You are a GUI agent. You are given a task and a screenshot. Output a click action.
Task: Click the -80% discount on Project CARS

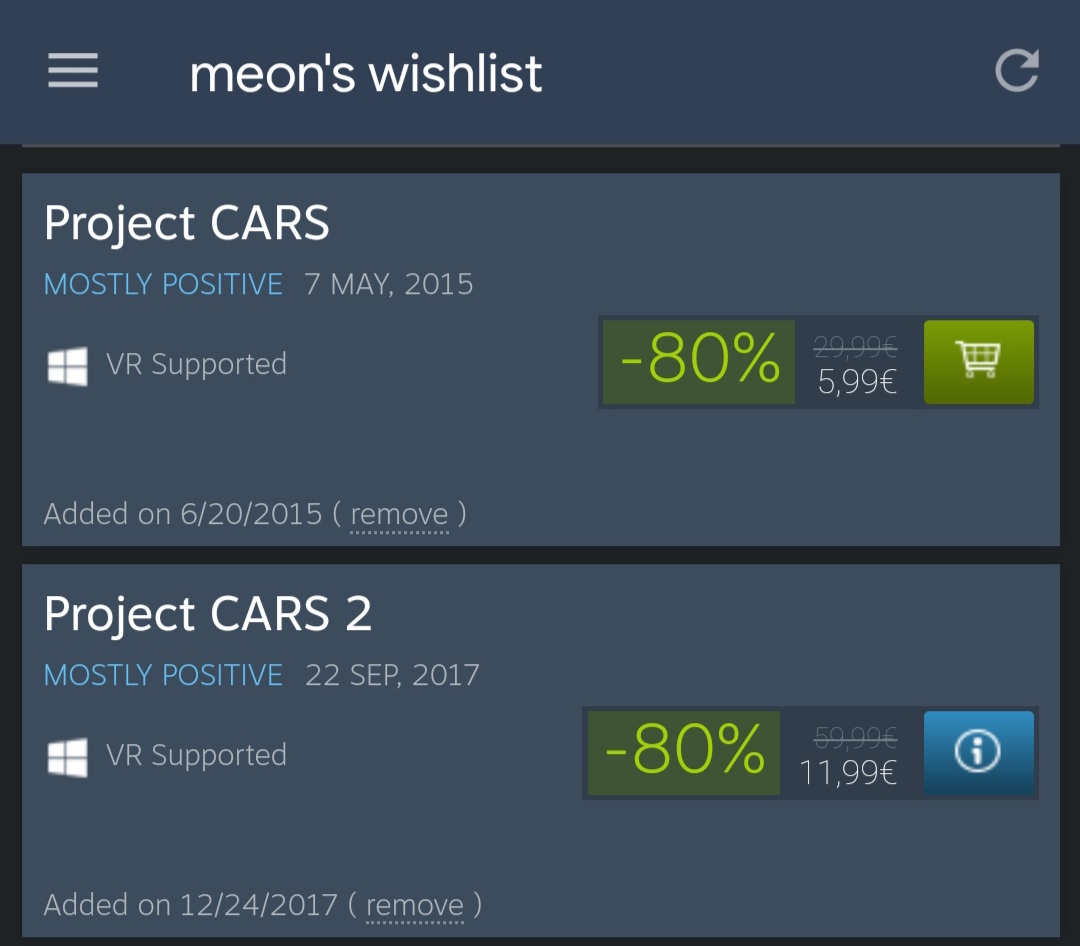click(699, 362)
